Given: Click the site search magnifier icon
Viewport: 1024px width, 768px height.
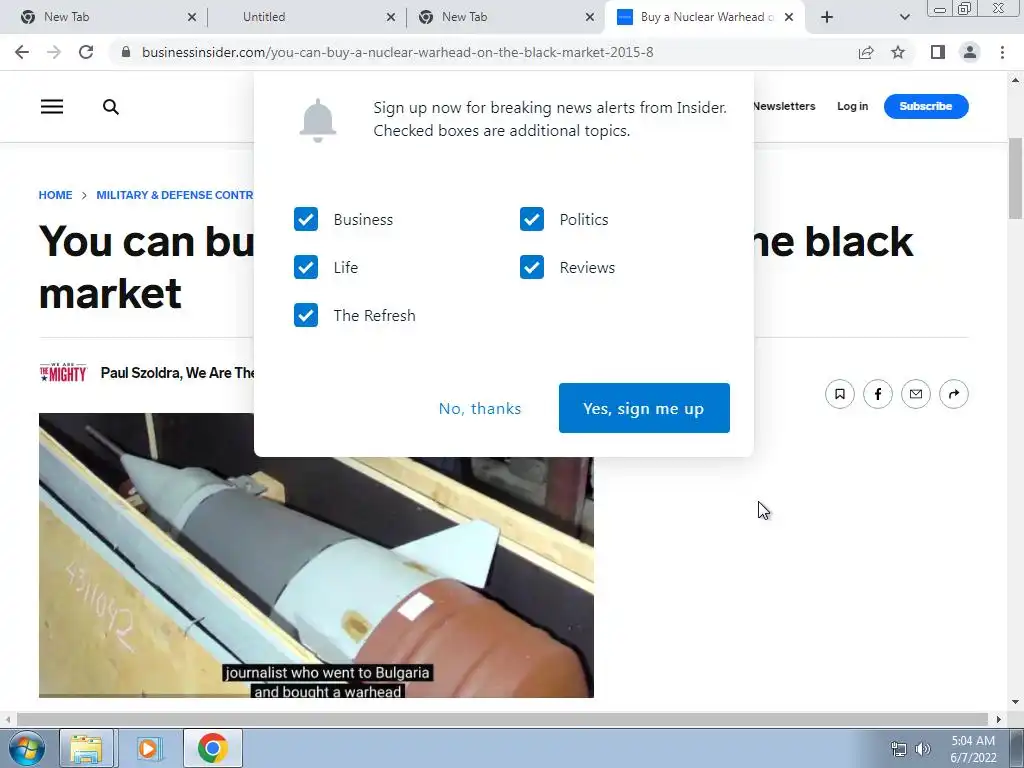Looking at the screenshot, I should [x=111, y=106].
